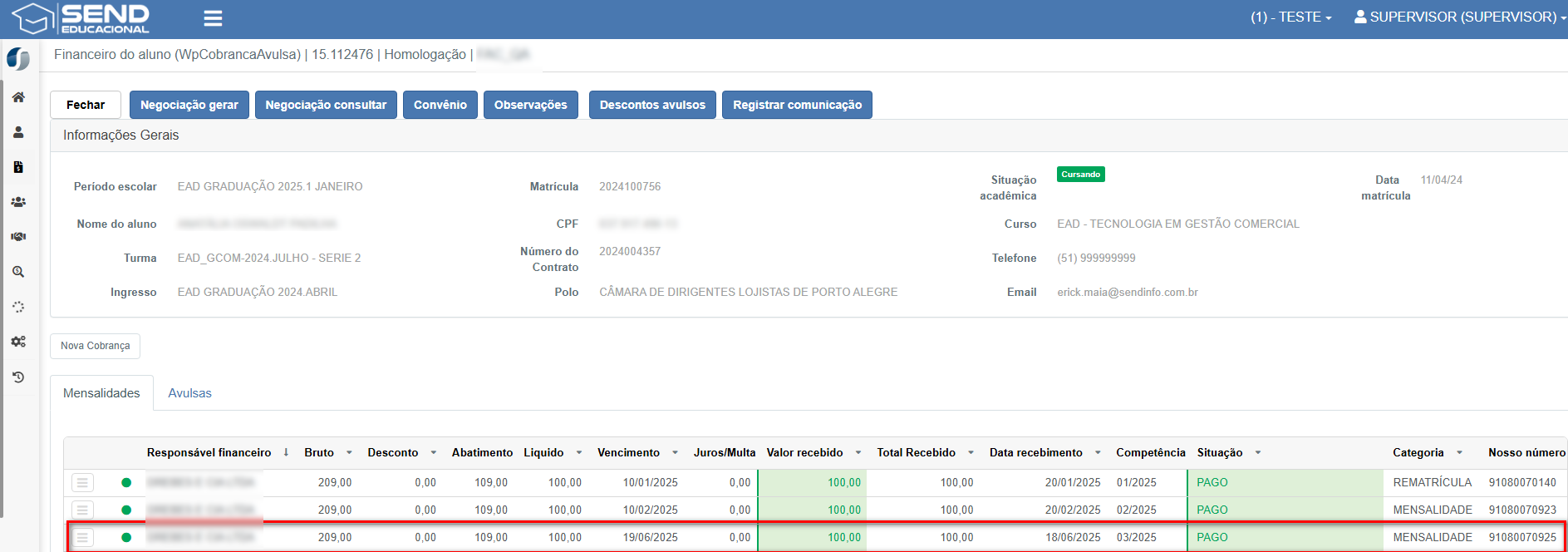Click the Nova Cobrança button

coord(96,346)
